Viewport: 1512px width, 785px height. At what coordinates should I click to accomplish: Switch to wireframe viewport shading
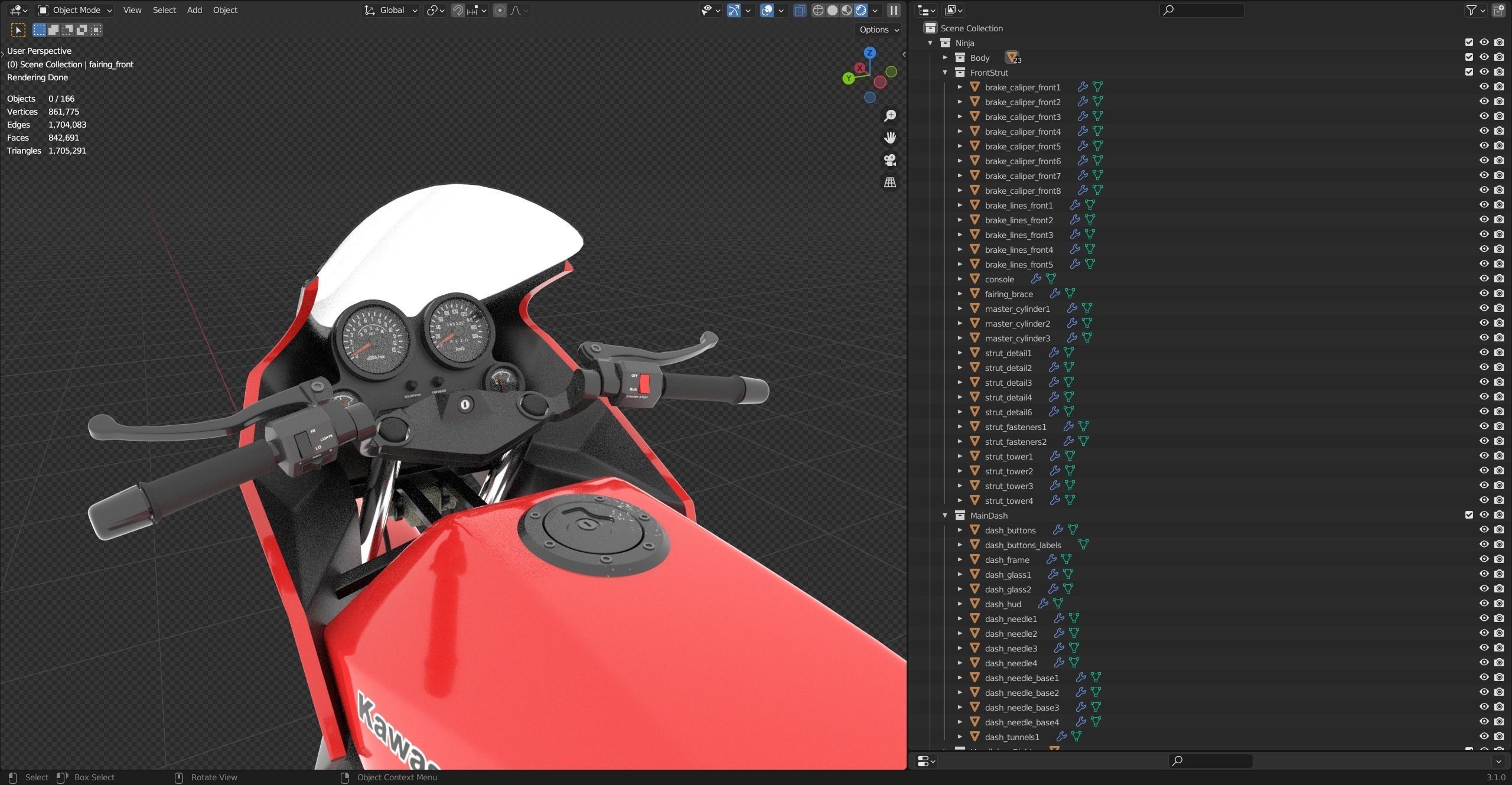[818, 10]
